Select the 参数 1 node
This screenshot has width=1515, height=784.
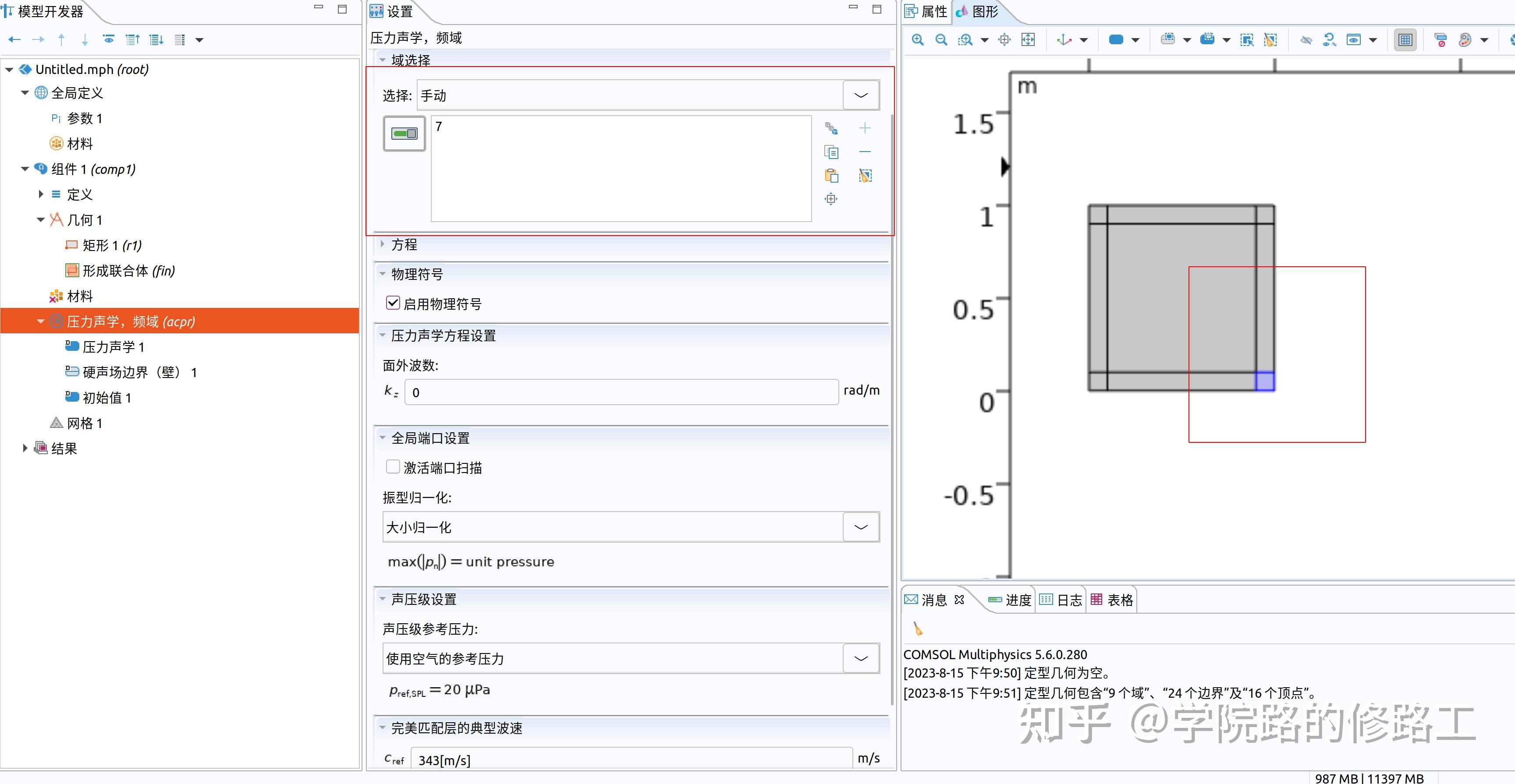click(76, 118)
